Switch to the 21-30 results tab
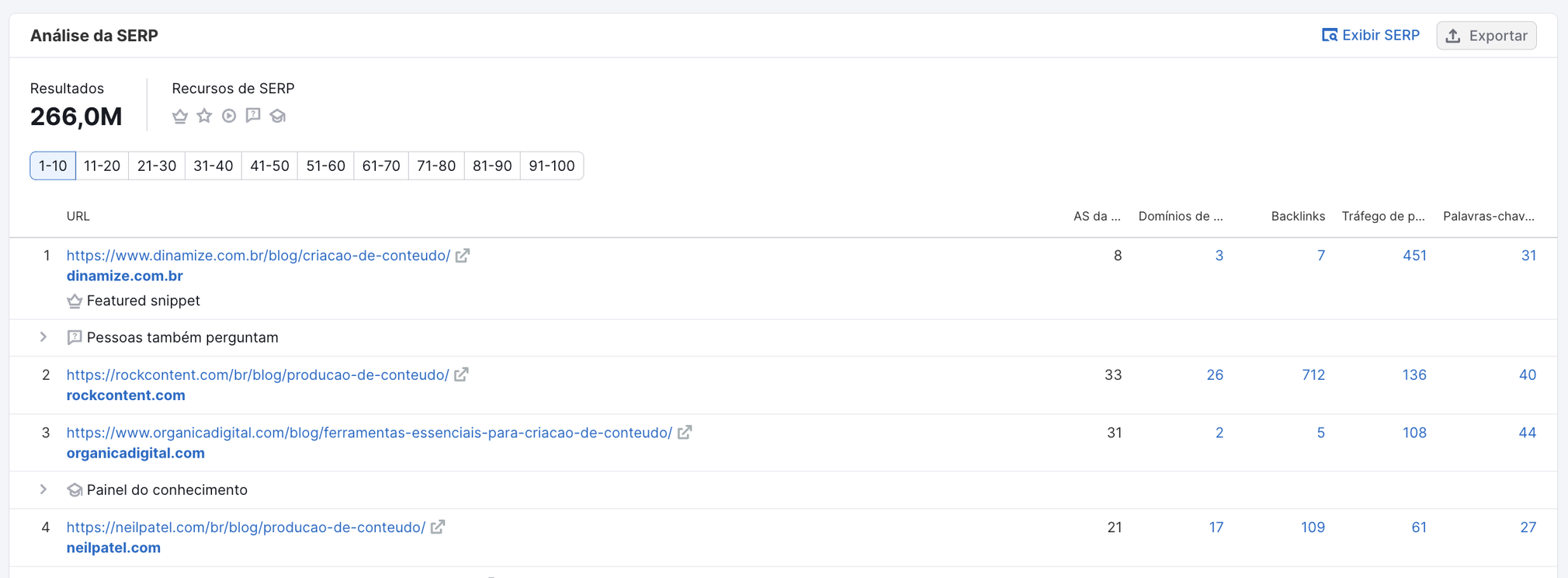 [157, 165]
